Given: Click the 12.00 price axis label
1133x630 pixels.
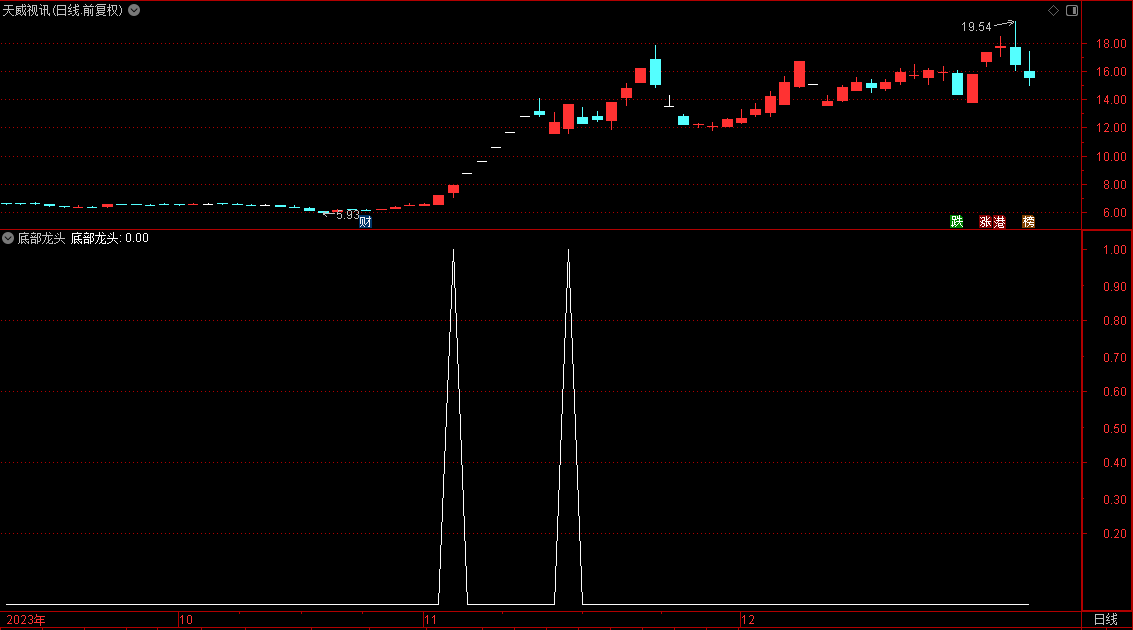Looking at the screenshot, I should pos(1111,128).
